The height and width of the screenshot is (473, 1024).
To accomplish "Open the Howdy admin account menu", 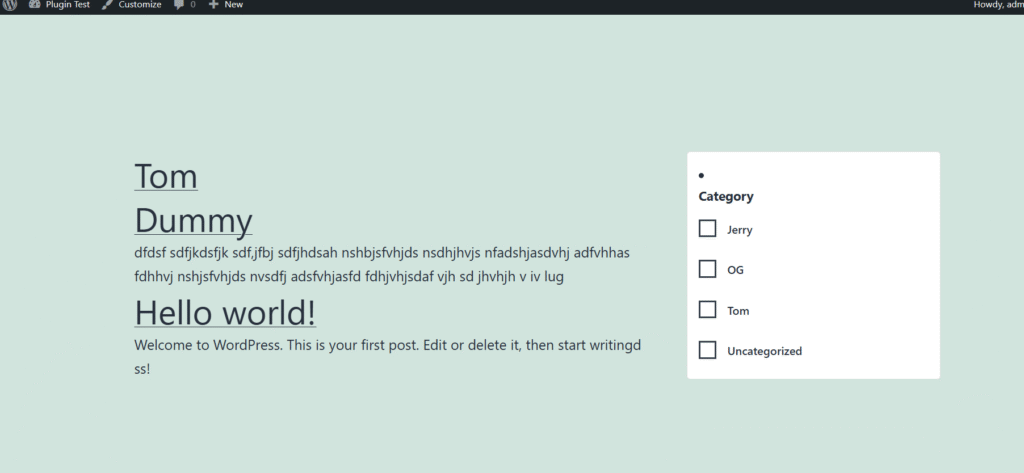I will pos(998,5).
